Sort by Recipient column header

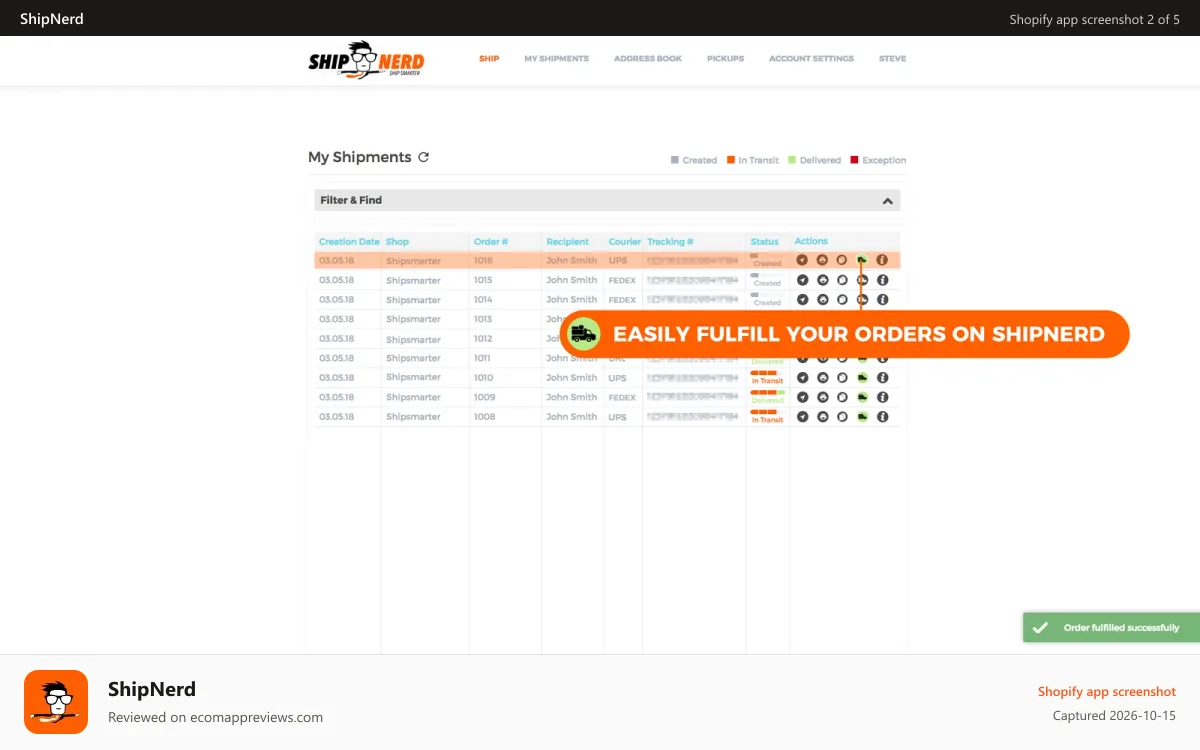[x=567, y=242]
